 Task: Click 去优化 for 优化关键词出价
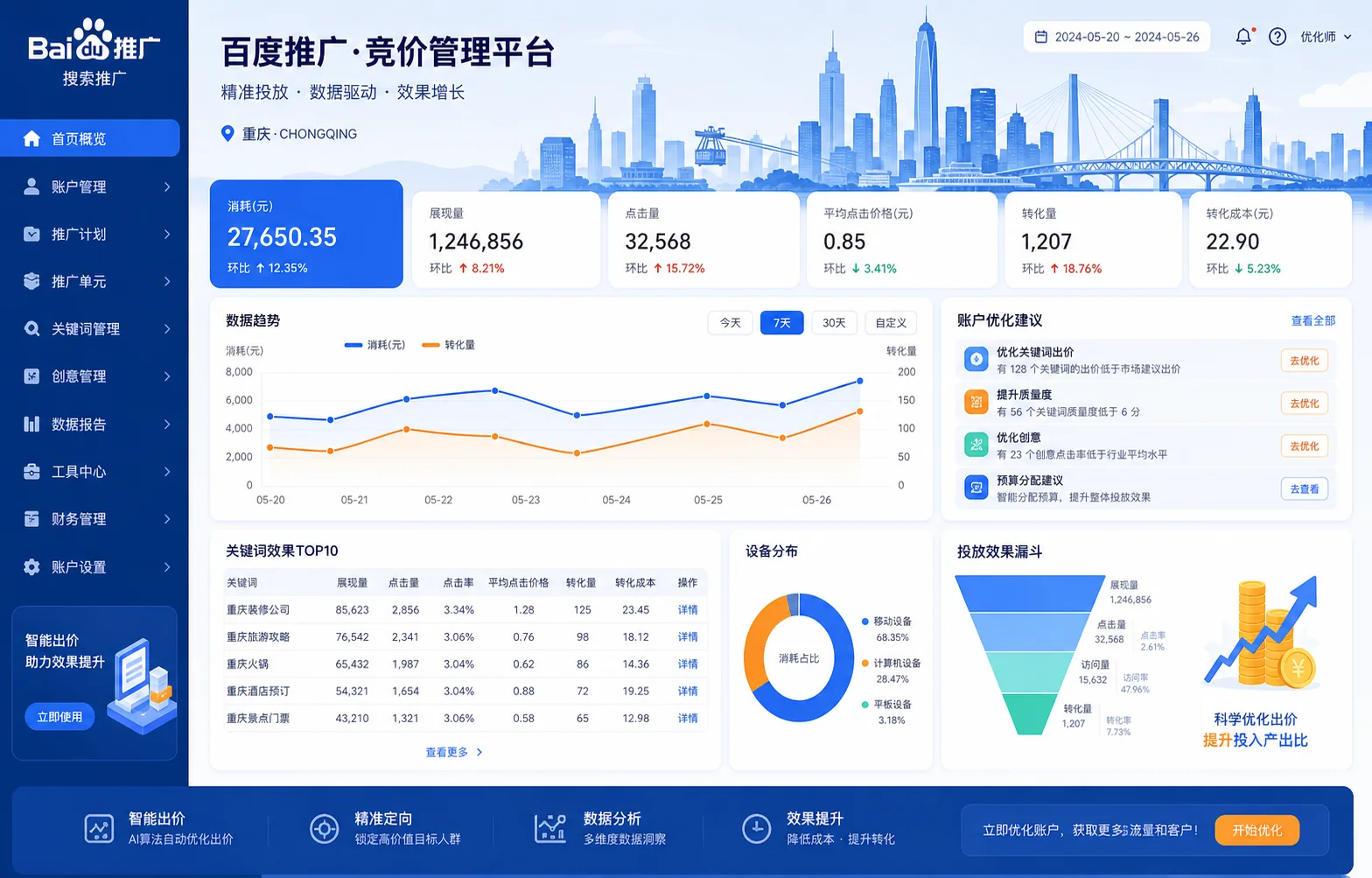coord(1305,360)
